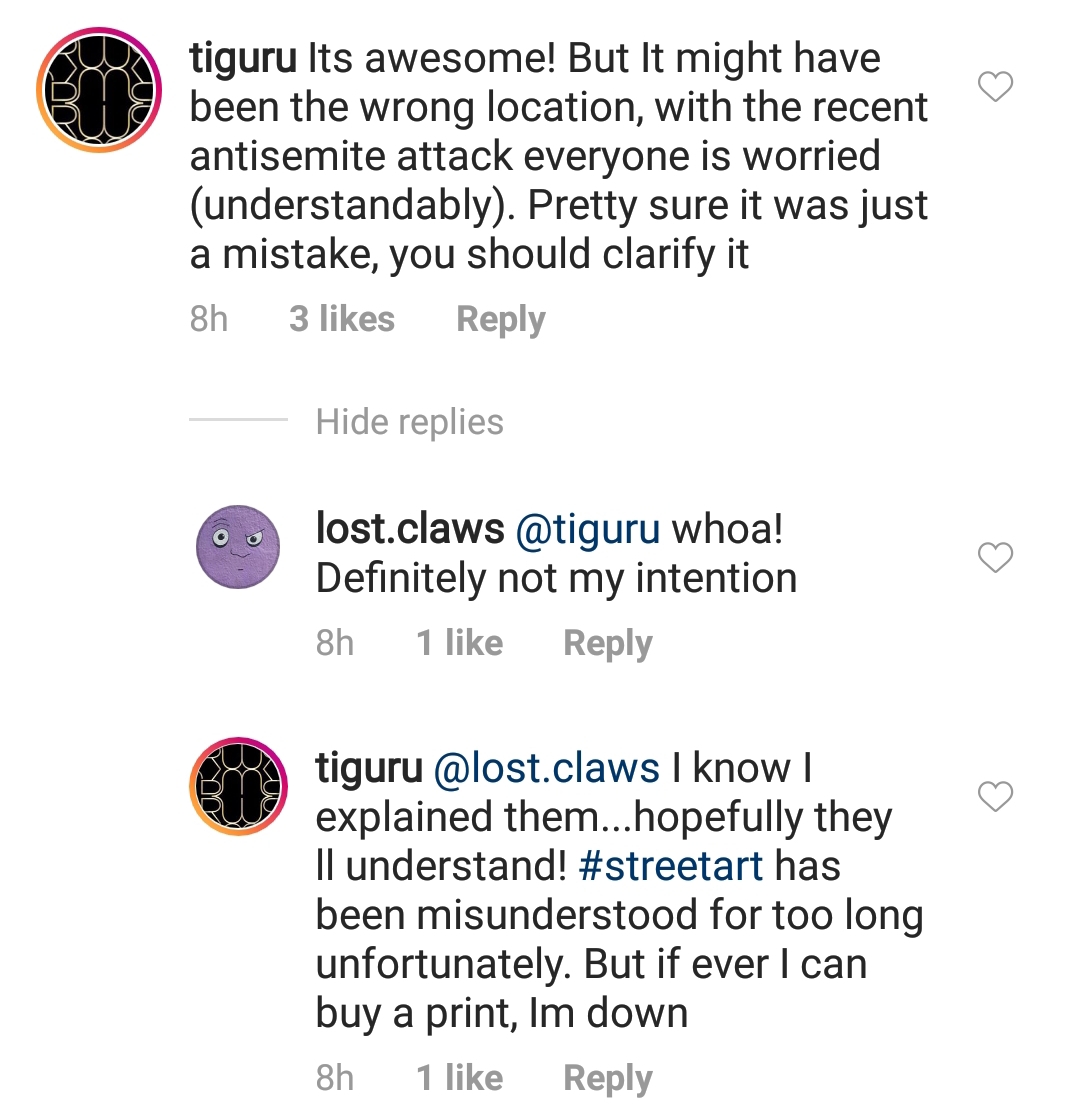Tap the @lost.claws mention in tiguru's reply

click(x=546, y=768)
